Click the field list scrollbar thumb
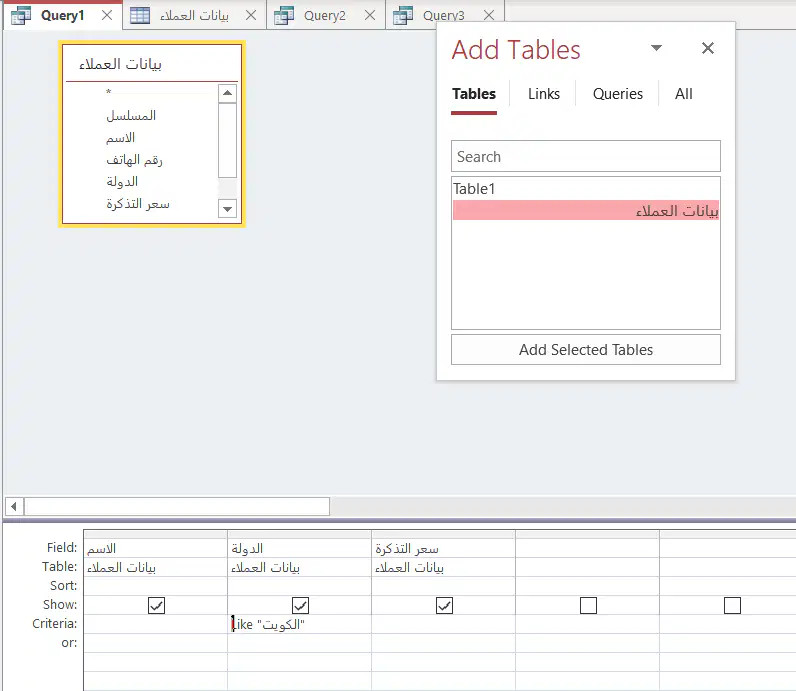The width and height of the screenshot is (796, 691). click(x=227, y=140)
